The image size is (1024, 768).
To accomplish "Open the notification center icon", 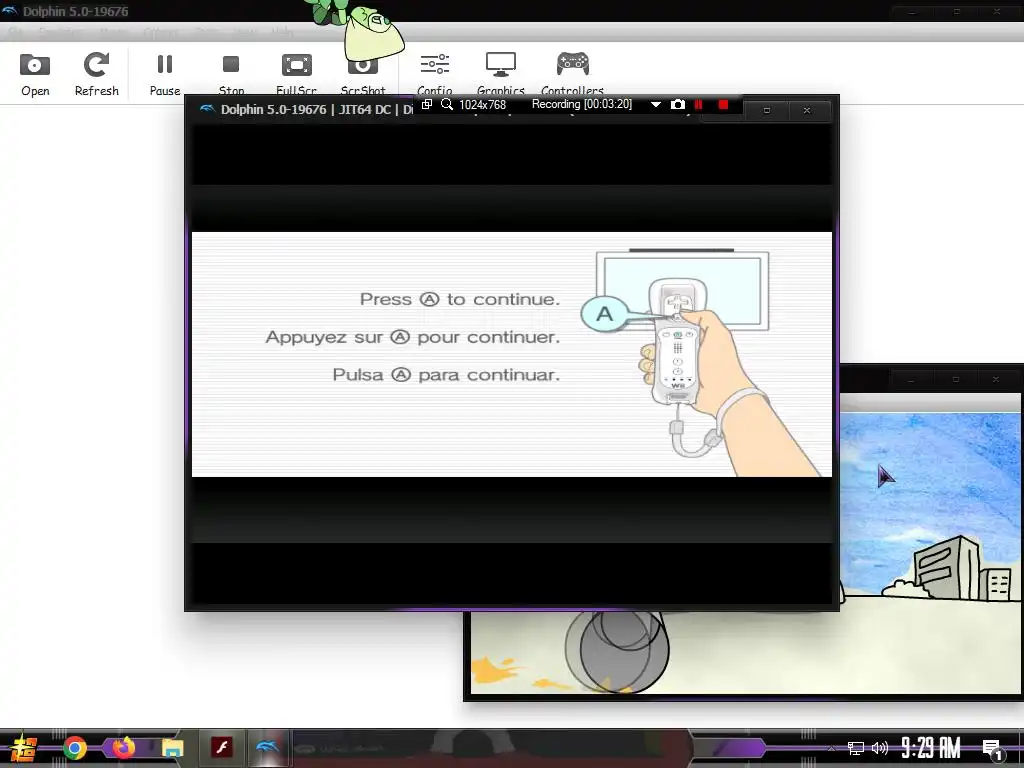I will tap(993, 748).
